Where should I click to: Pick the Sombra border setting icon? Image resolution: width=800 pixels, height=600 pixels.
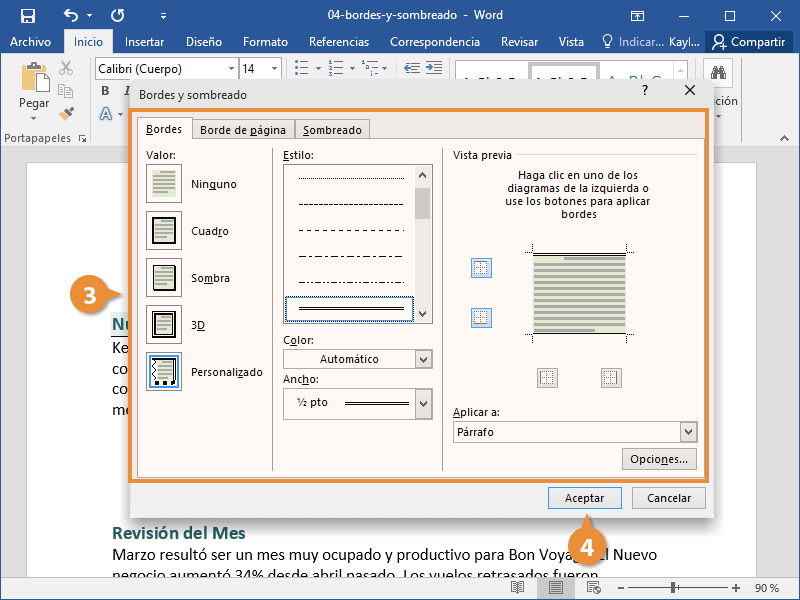coord(164,278)
